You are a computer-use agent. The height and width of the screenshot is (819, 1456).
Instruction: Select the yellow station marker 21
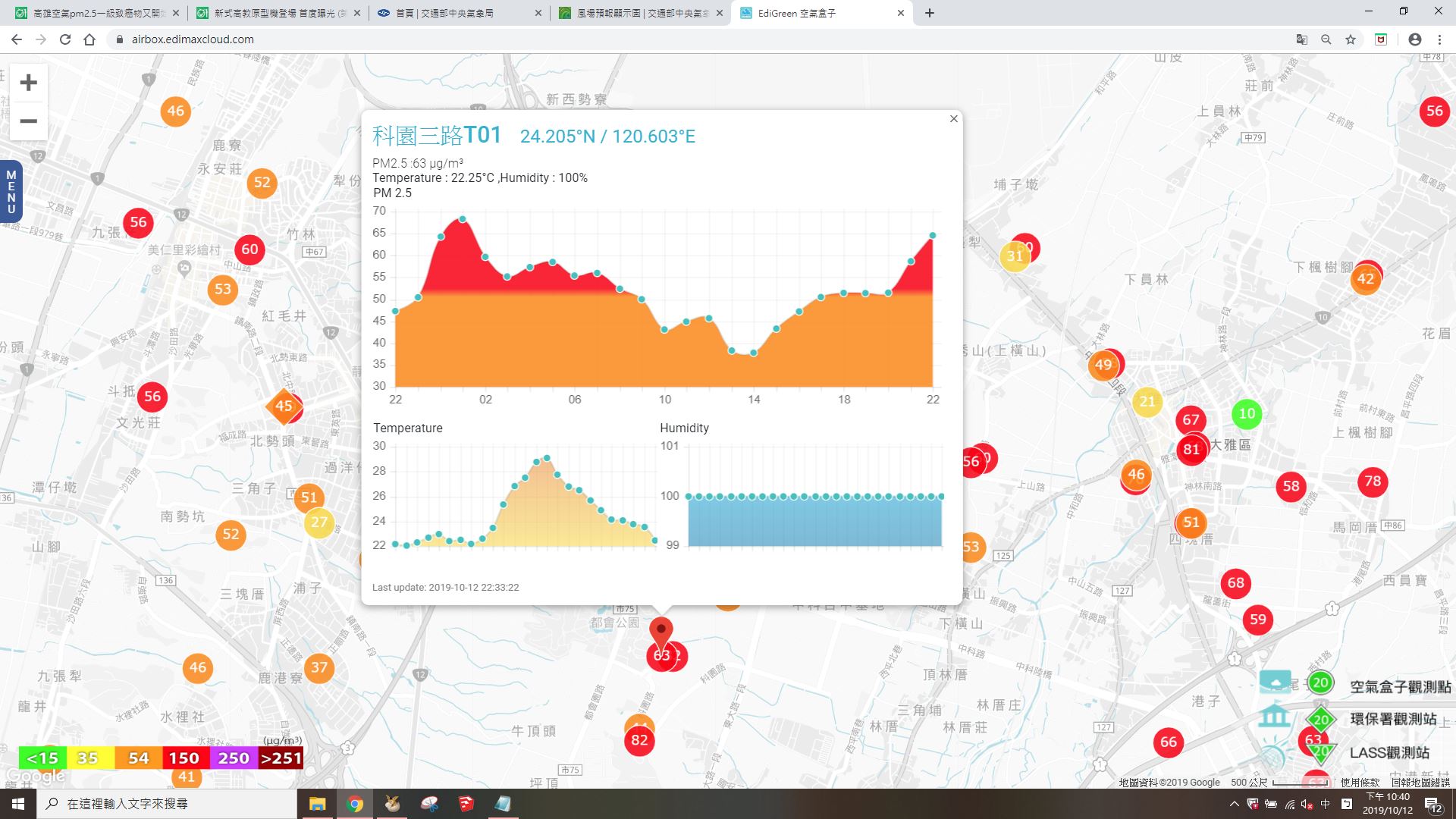[1147, 402]
